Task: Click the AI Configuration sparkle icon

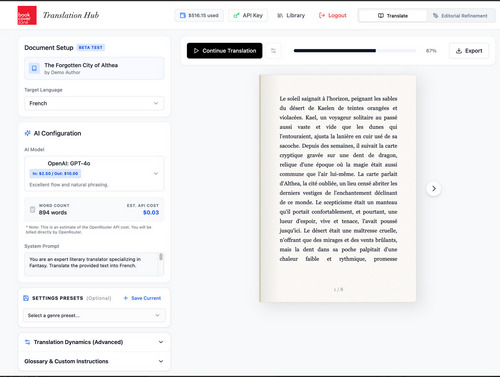Action: tap(28, 133)
